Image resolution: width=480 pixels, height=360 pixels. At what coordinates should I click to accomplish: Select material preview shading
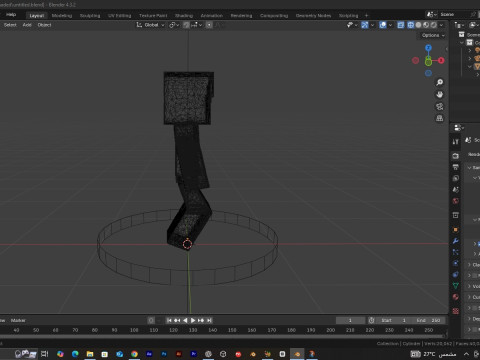pos(426,25)
